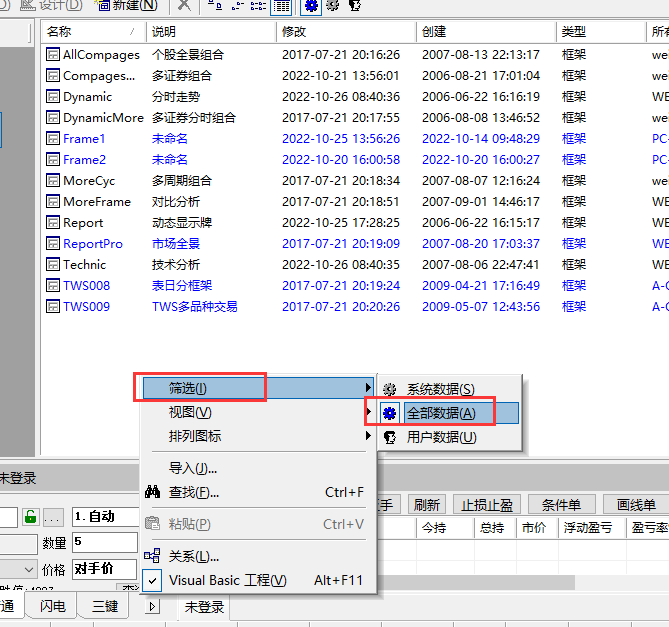Select 用户数据(U) submenu option
The height and width of the screenshot is (627, 669).
[x=450, y=437]
